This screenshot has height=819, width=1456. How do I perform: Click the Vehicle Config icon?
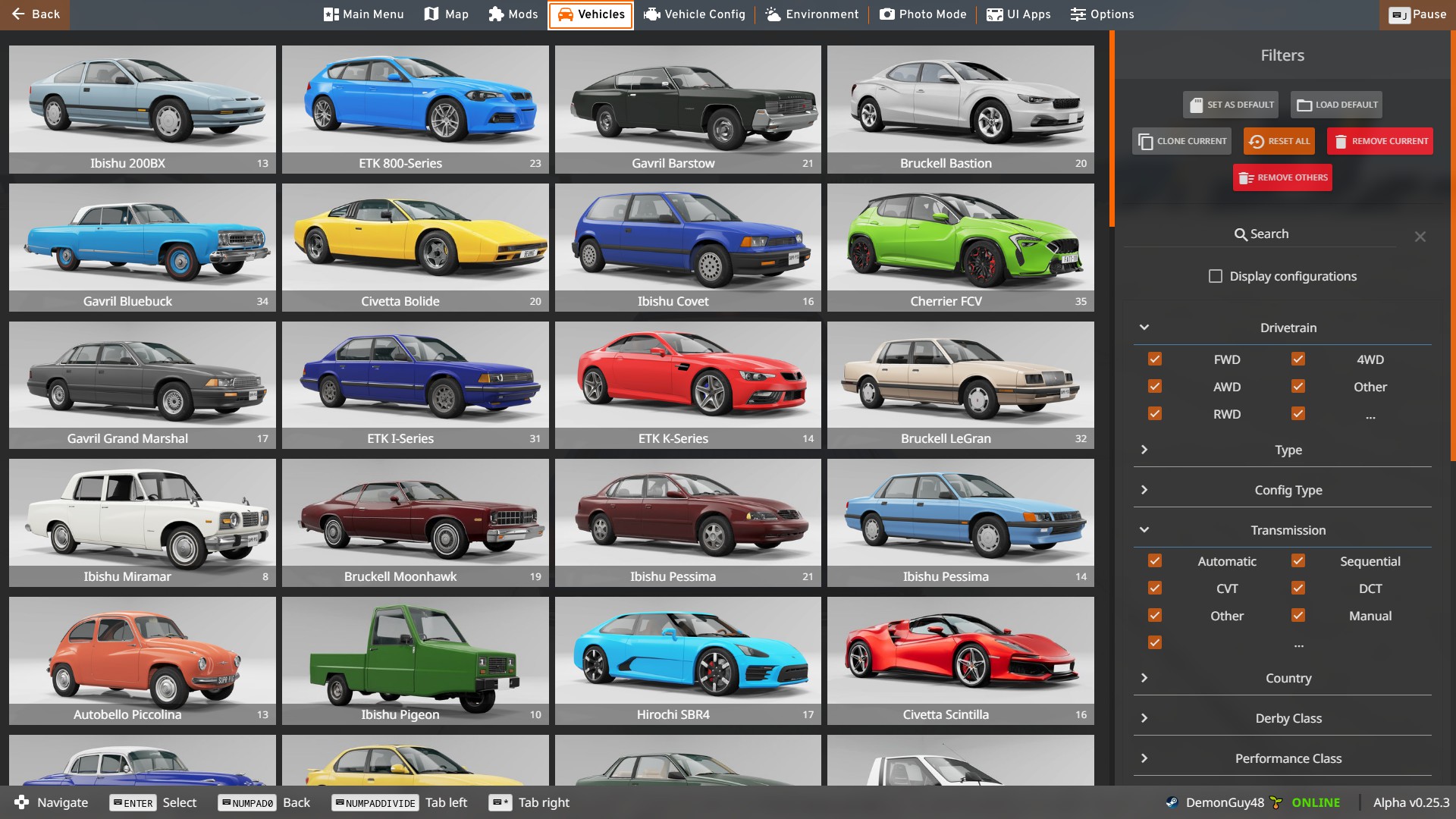point(651,14)
